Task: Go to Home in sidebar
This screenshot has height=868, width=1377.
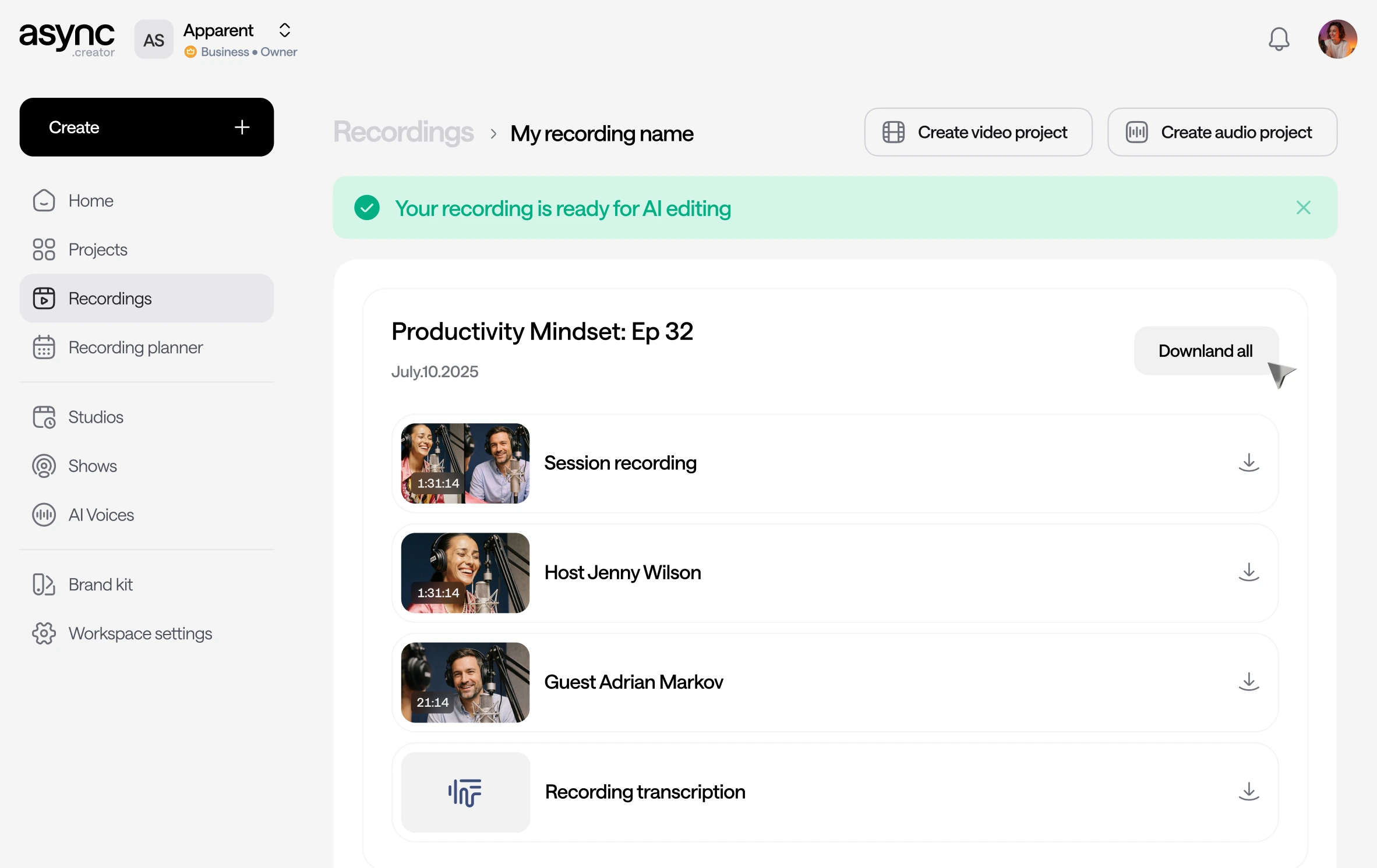Action: pos(90,201)
